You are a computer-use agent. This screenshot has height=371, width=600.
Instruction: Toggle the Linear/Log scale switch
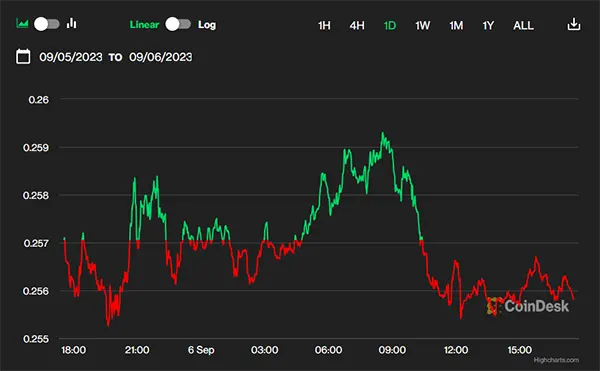[178, 24]
